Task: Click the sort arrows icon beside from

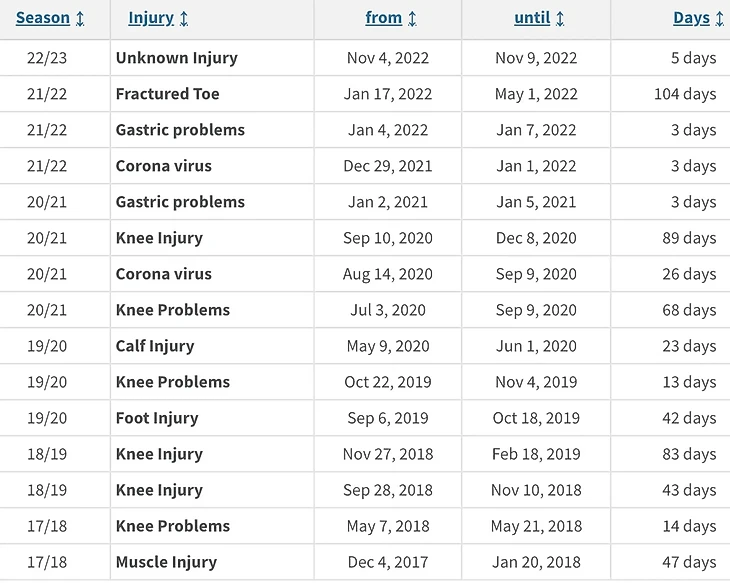Action: 412,19
